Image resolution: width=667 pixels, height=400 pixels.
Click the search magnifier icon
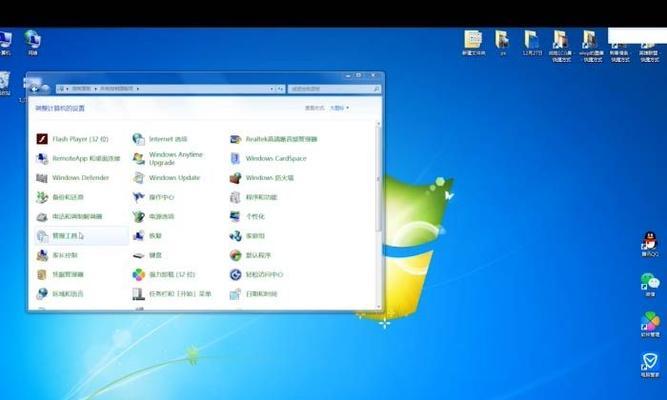coord(376,89)
